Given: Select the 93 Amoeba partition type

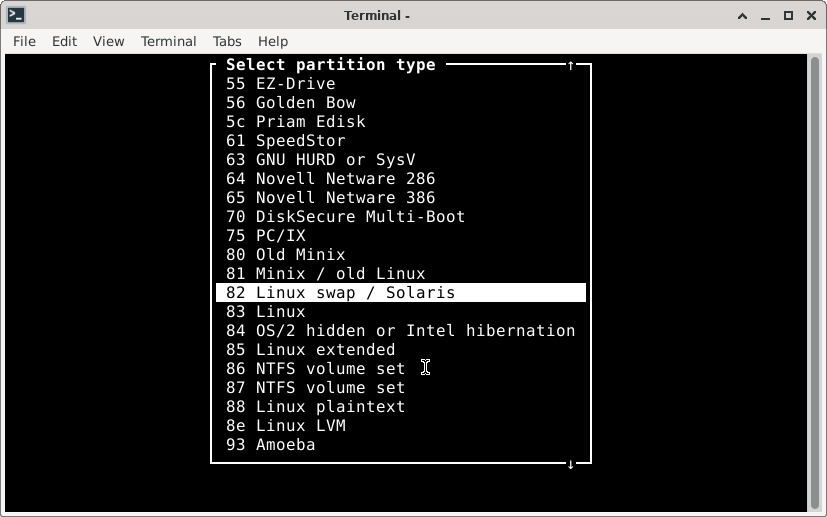Looking at the screenshot, I should coord(271,445).
